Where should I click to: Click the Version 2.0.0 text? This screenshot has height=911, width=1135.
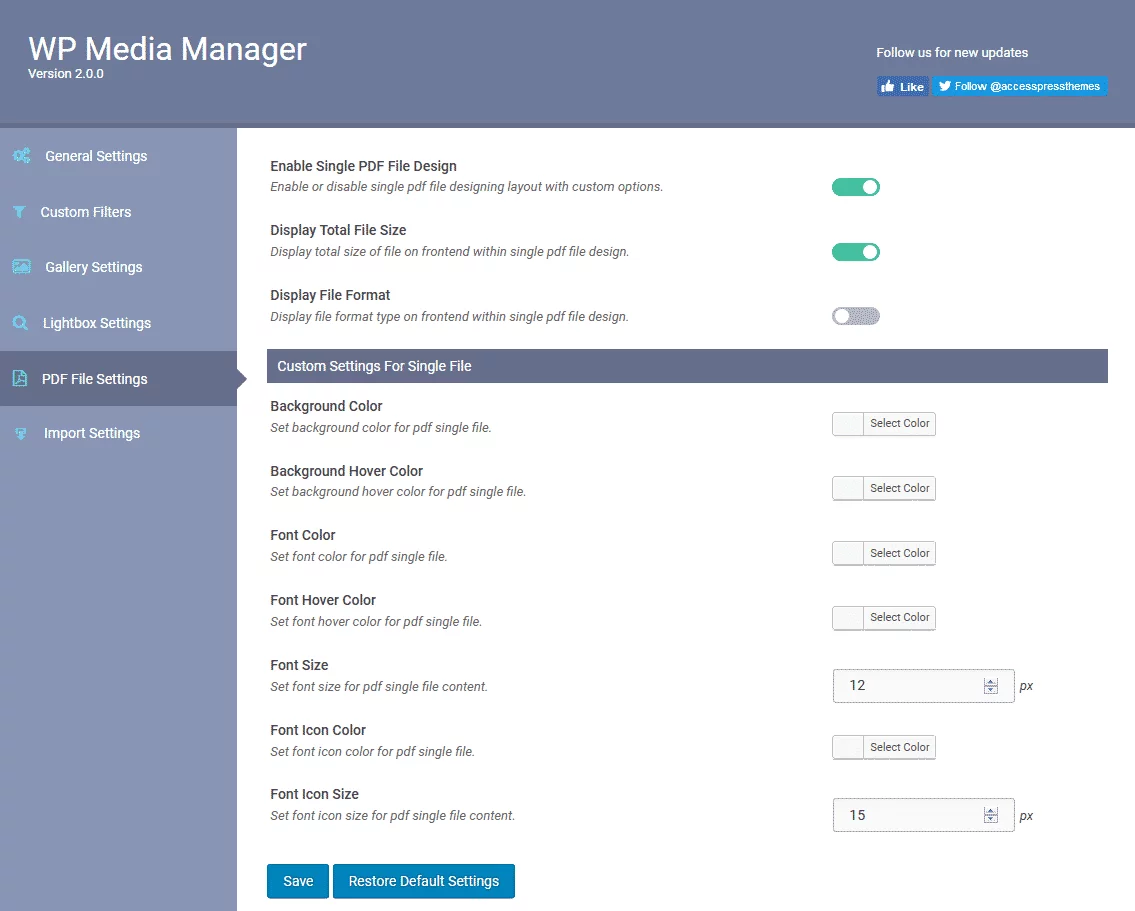click(66, 74)
